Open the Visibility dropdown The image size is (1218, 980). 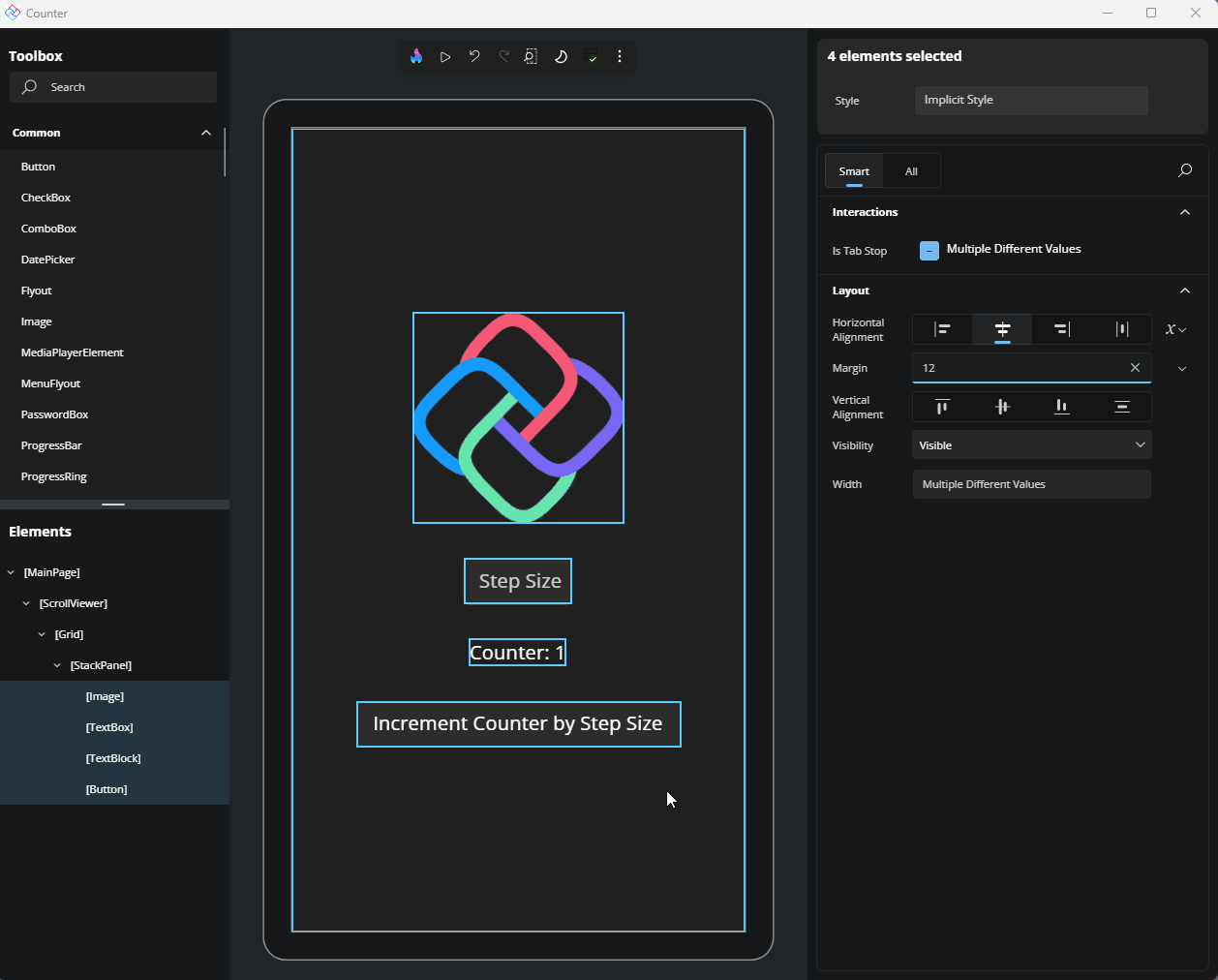[x=1031, y=445]
